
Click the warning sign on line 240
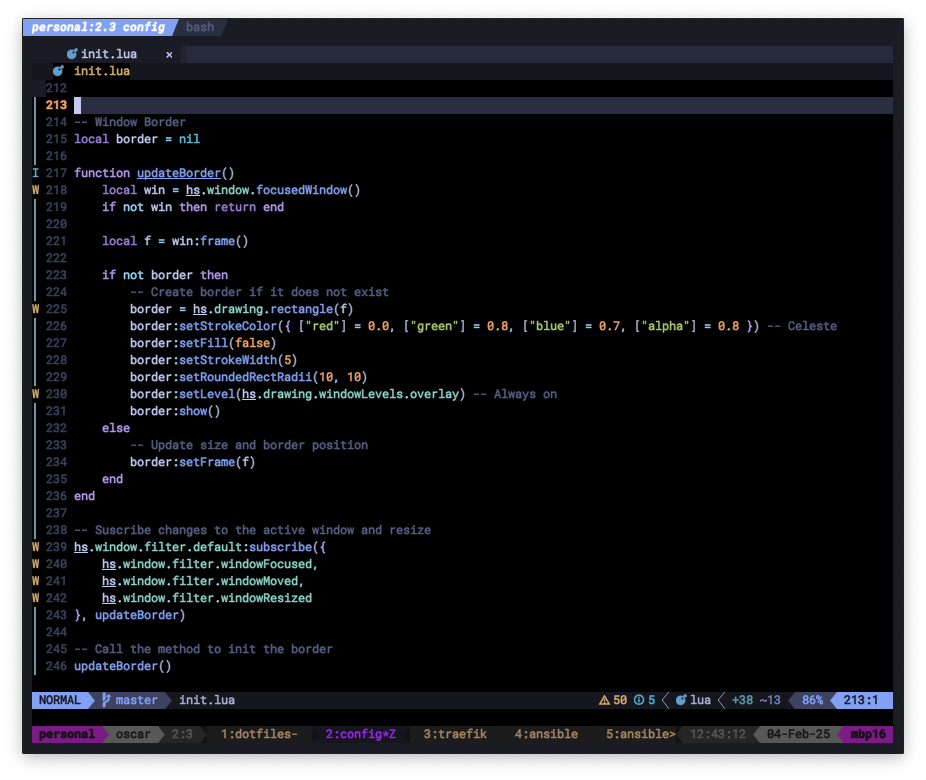pos(35,564)
